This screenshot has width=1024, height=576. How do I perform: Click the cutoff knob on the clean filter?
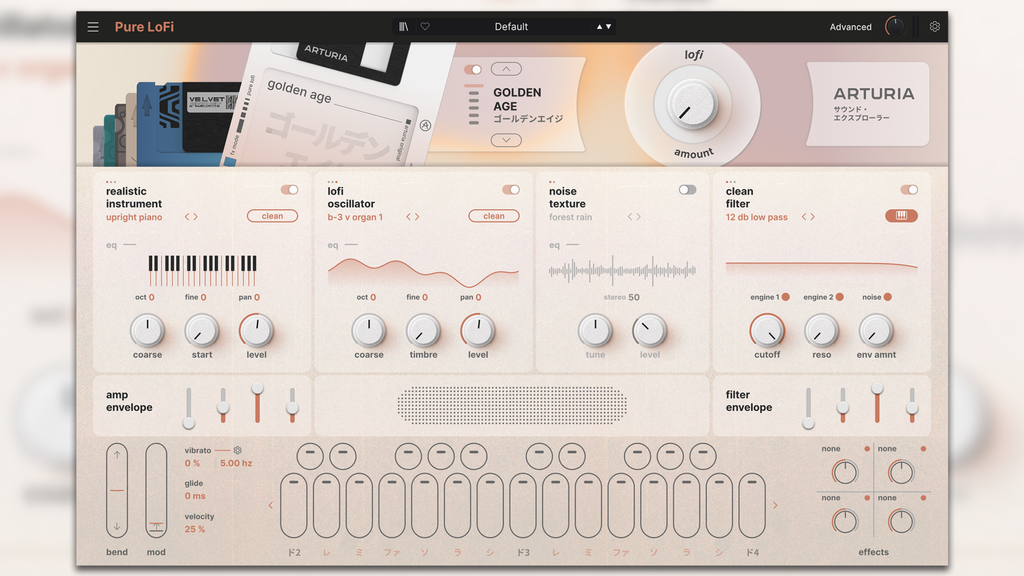tap(768, 328)
